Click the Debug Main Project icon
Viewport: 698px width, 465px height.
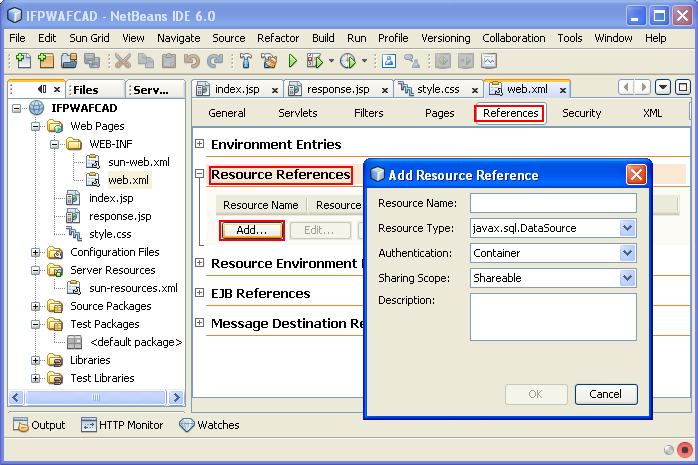tap(315, 61)
